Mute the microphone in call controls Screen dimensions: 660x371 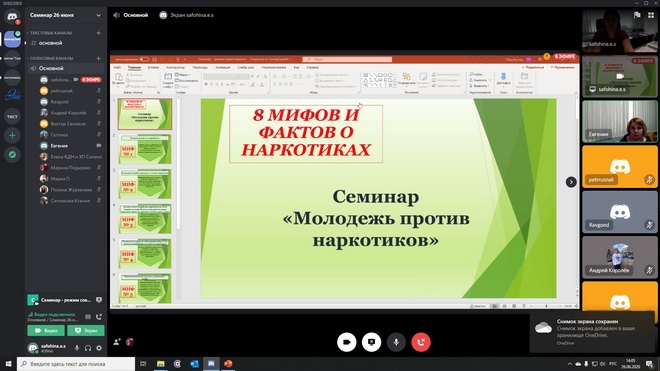396,342
